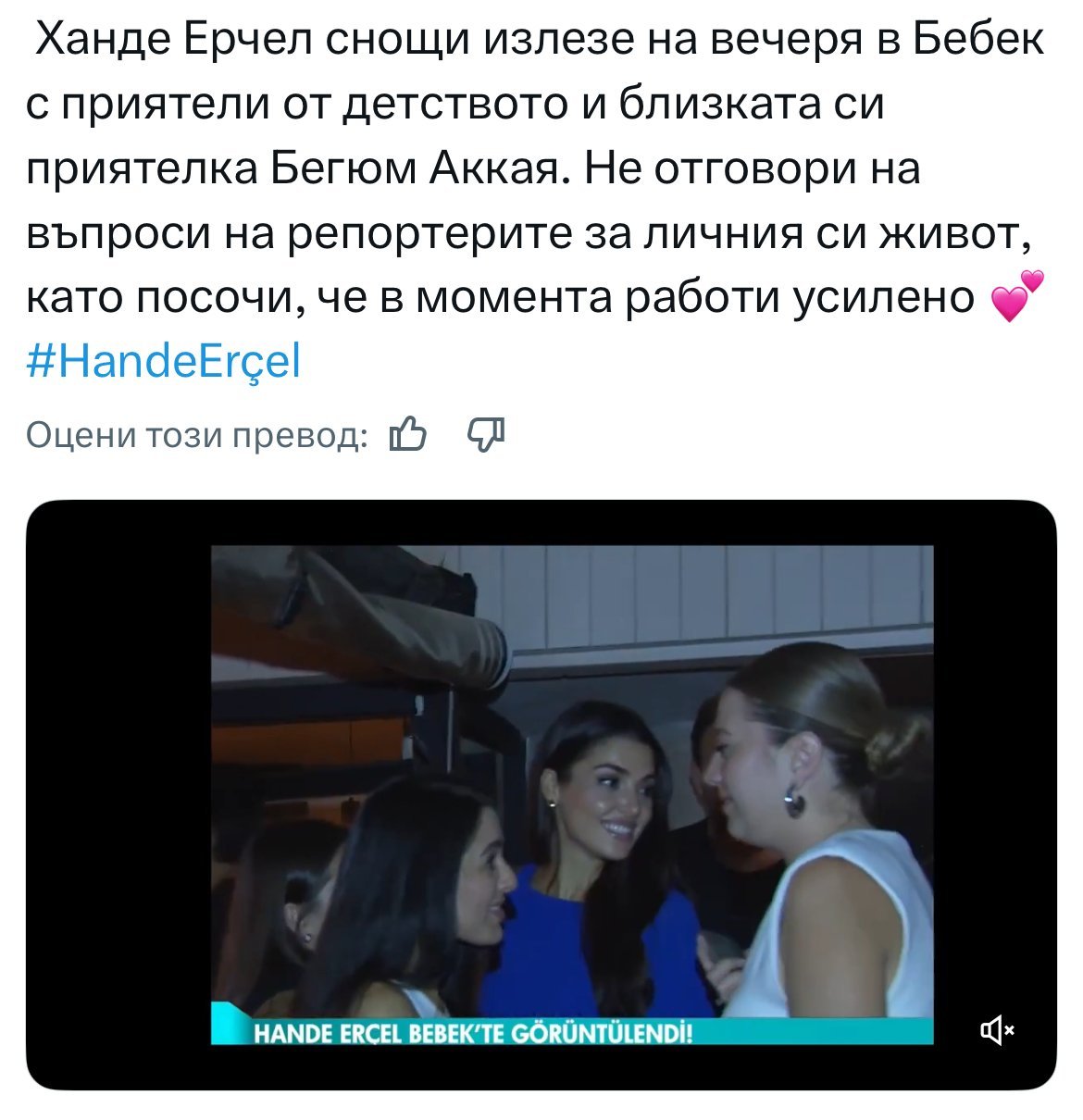
Task: Open the #HandeErçel hashtag link
Action: 164,362
